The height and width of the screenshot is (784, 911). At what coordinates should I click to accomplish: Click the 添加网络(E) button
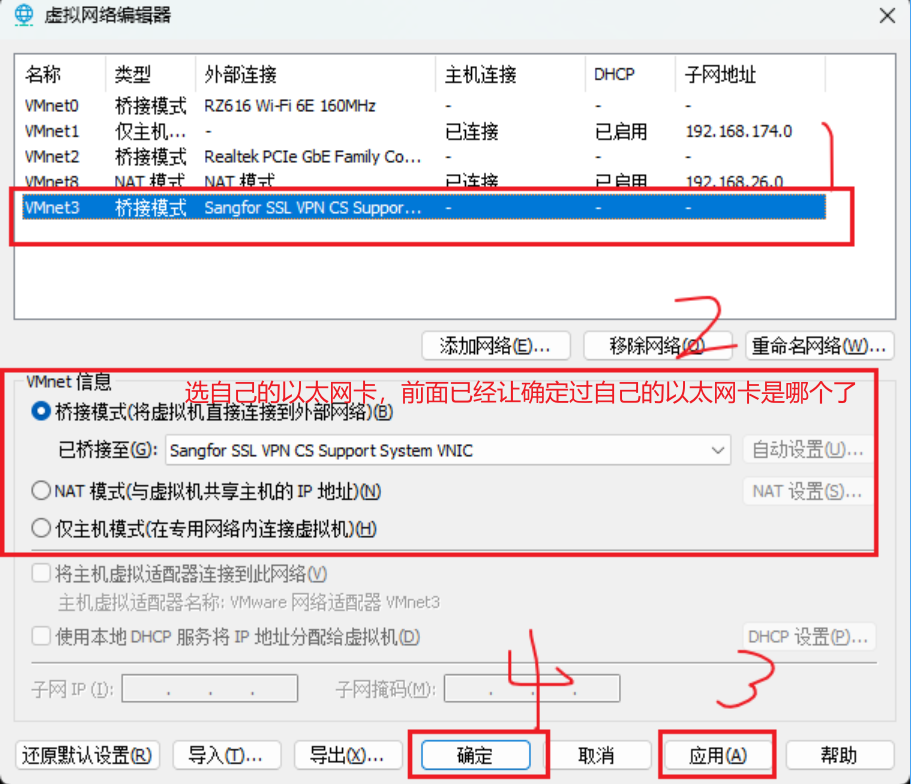pyautogui.click(x=494, y=344)
